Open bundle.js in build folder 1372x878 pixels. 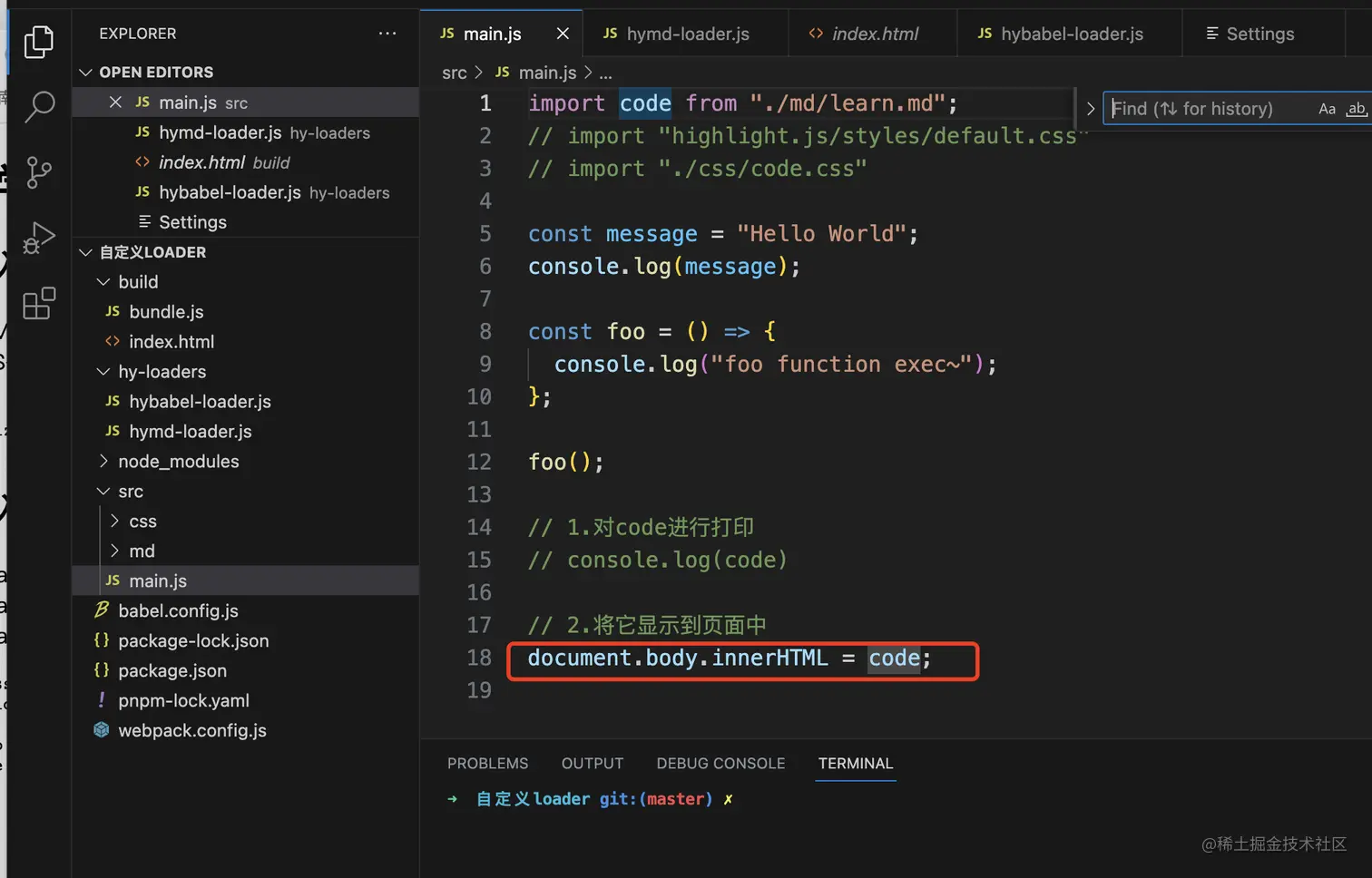click(x=246, y=312)
